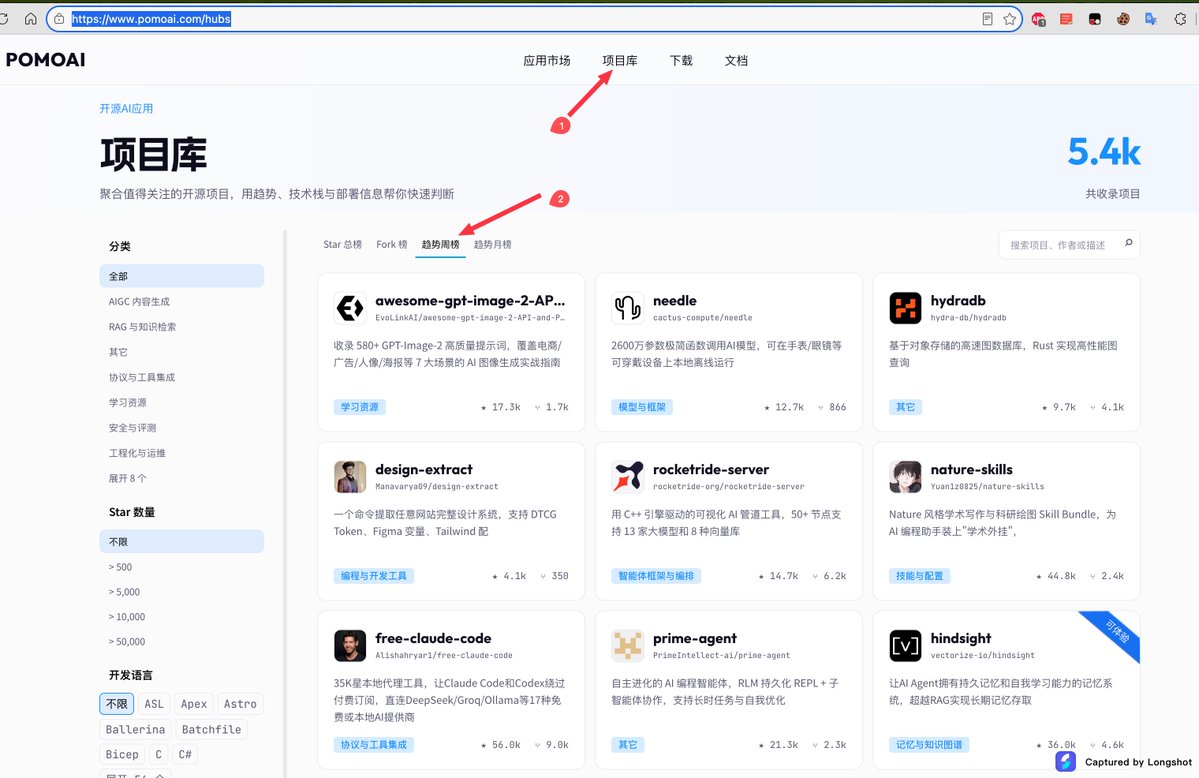Switch to the Fork 榜 tab

pyautogui.click(x=392, y=245)
